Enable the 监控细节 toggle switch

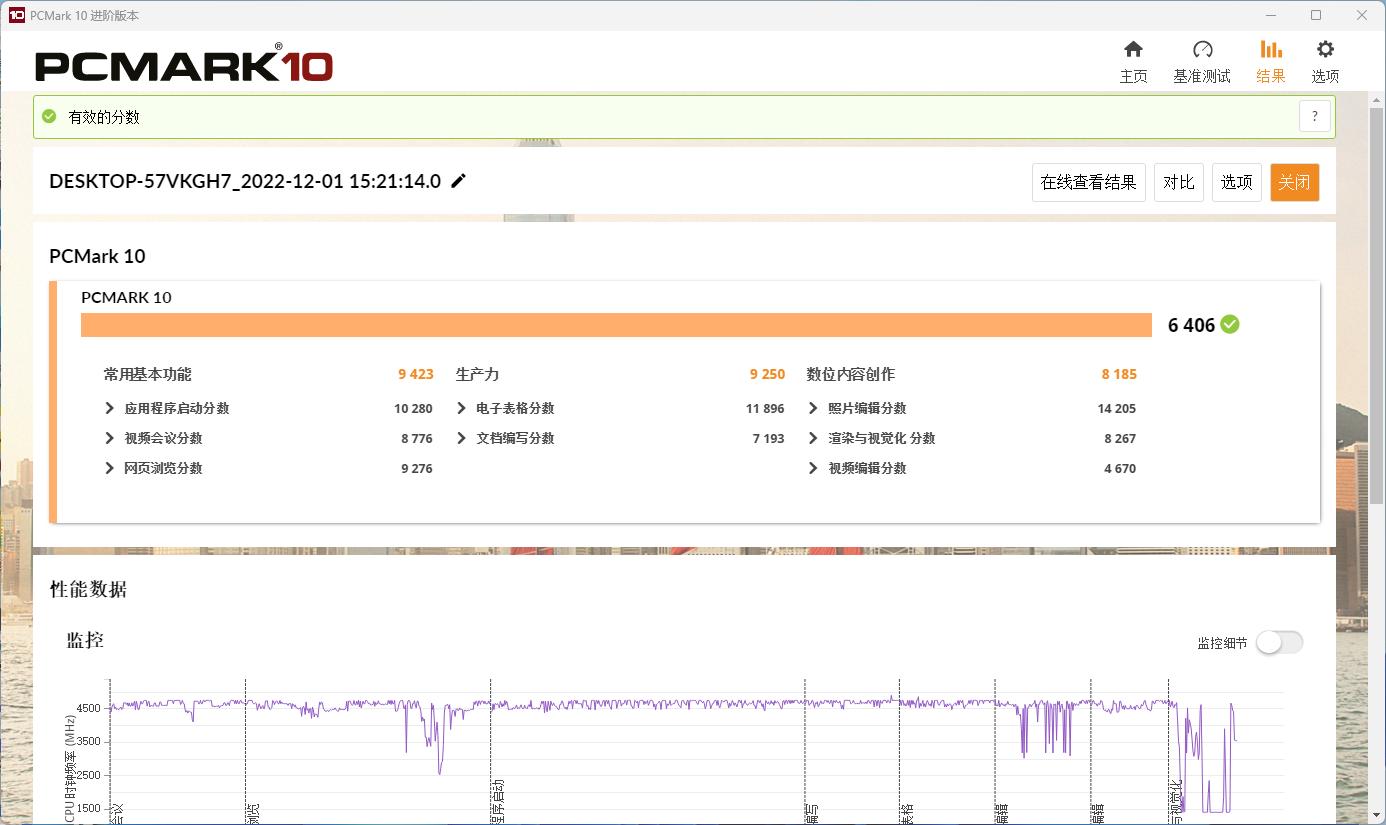point(1279,643)
